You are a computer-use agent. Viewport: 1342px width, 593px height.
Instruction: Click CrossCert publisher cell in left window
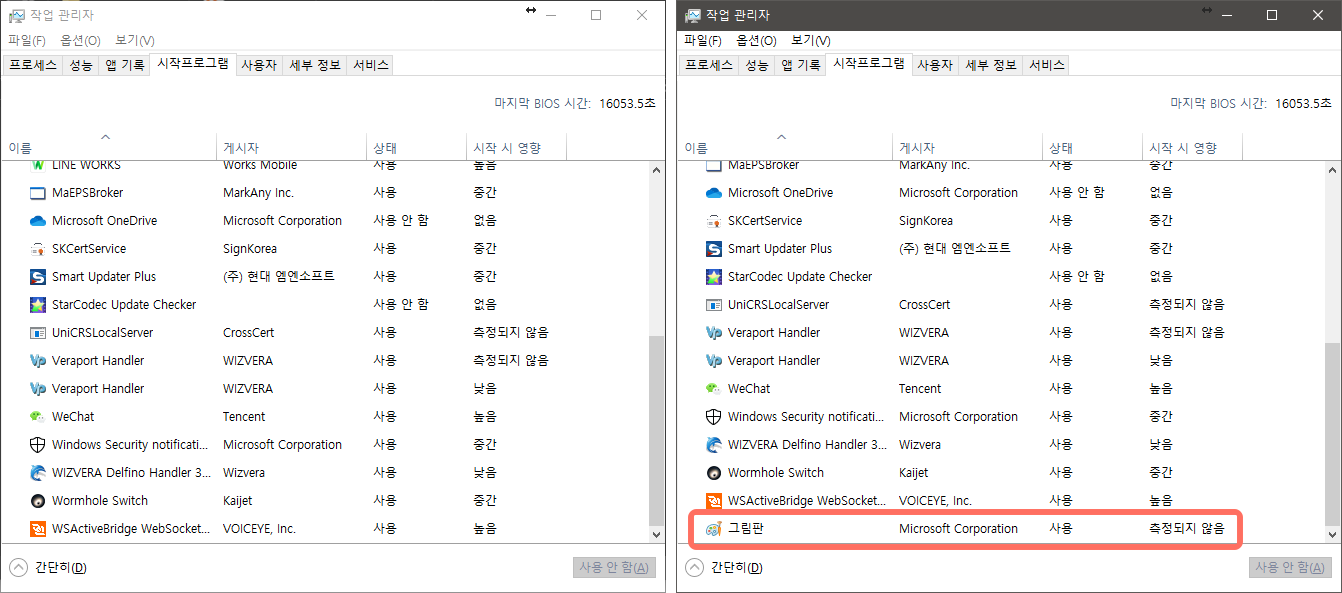click(248, 333)
